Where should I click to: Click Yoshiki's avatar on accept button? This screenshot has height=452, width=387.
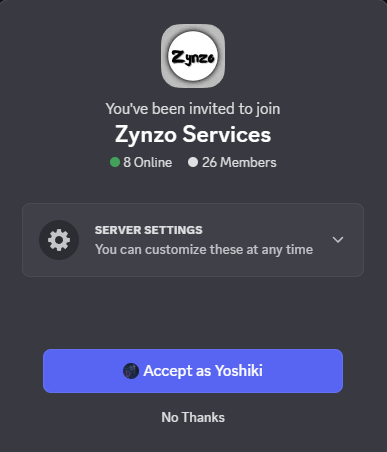click(131, 371)
